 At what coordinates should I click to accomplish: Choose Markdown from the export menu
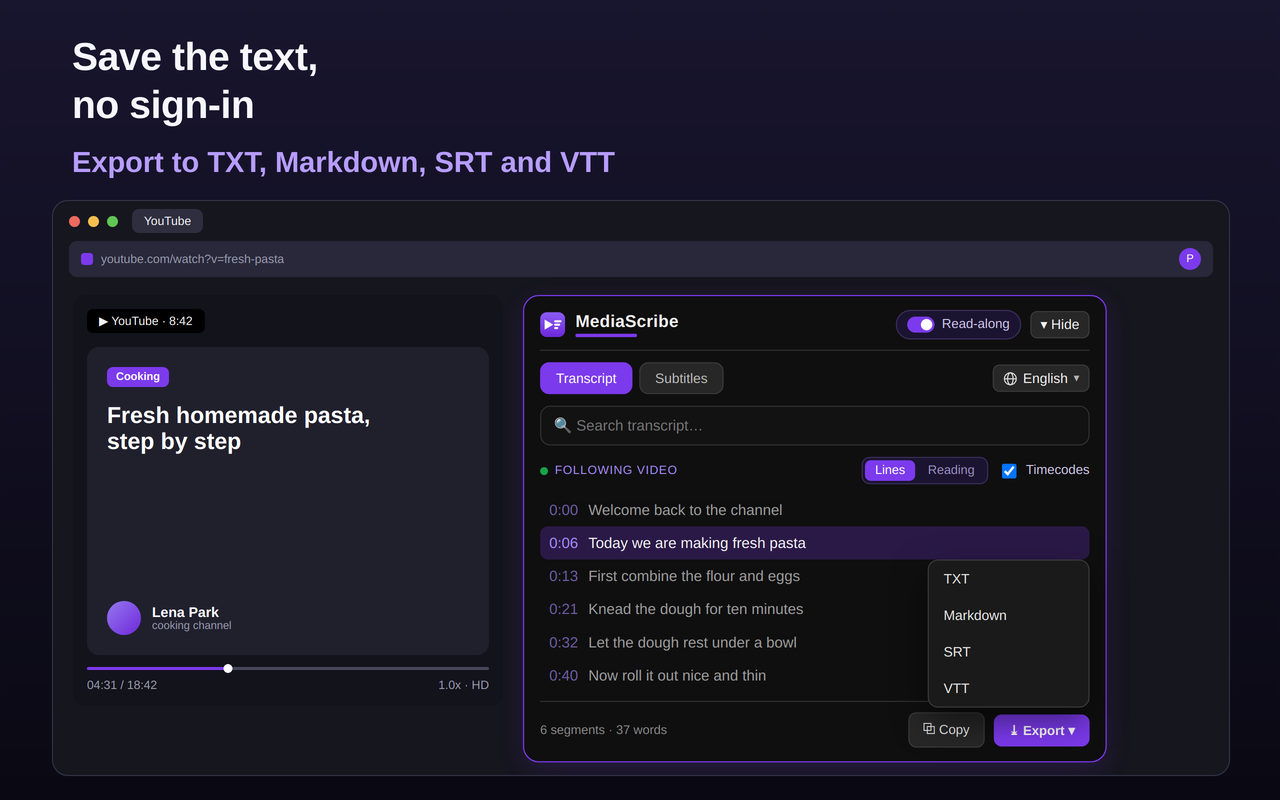pyautogui.click(x=1008, y=615)
